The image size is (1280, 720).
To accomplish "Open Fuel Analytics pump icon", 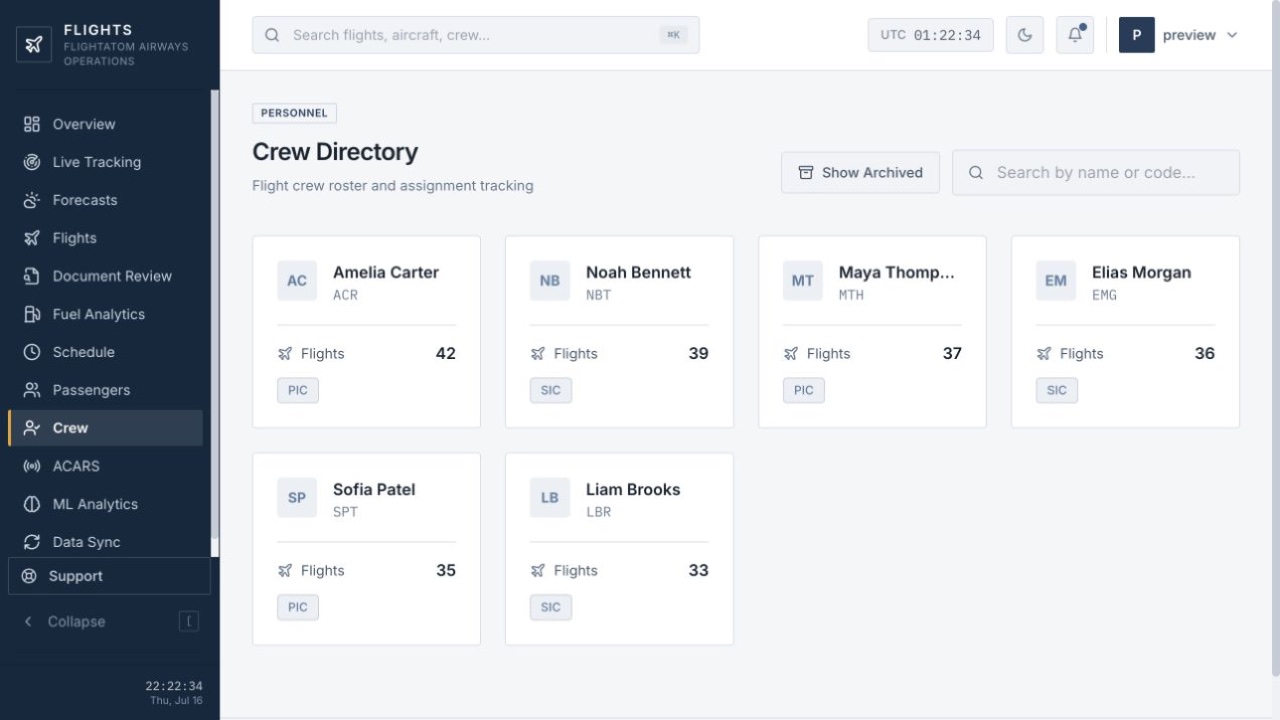I will coord(32,314).
